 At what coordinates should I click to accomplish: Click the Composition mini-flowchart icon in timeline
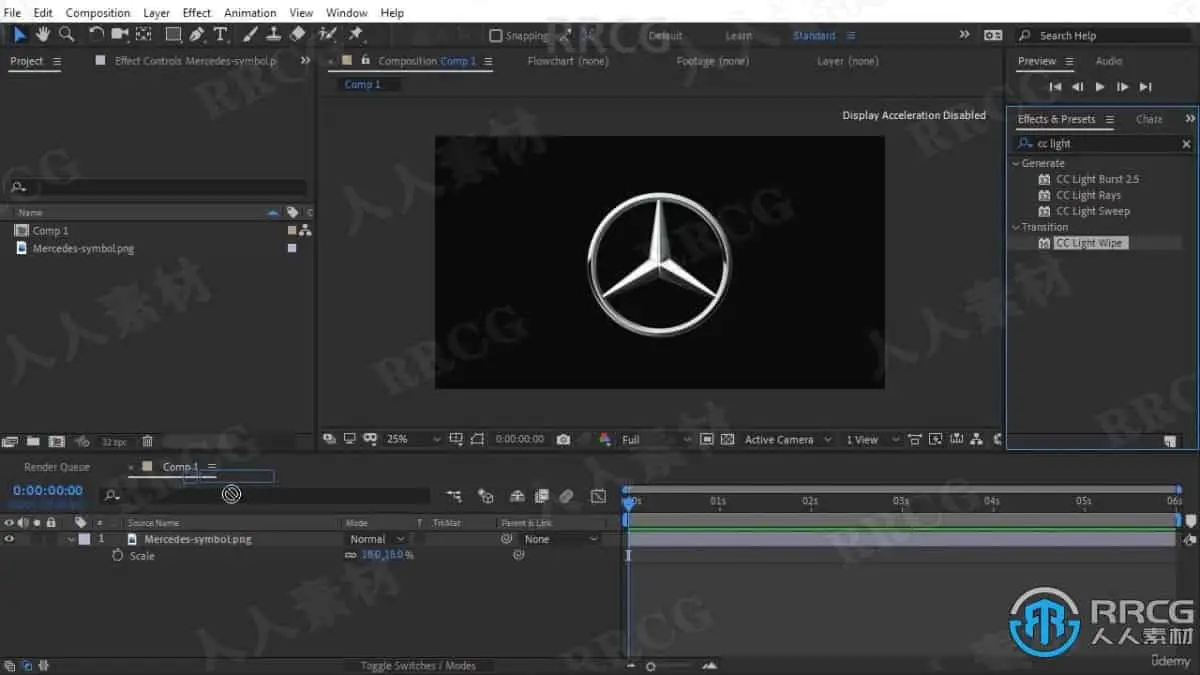point(454,495)
